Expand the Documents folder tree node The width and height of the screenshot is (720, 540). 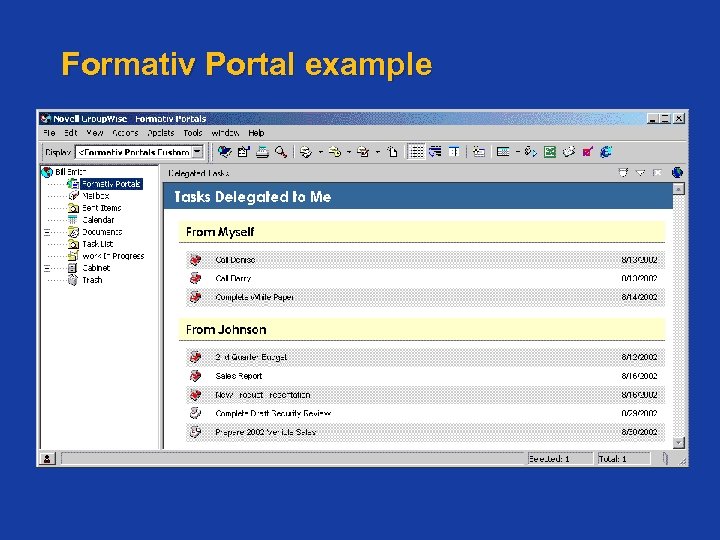[x=46, y=232]
